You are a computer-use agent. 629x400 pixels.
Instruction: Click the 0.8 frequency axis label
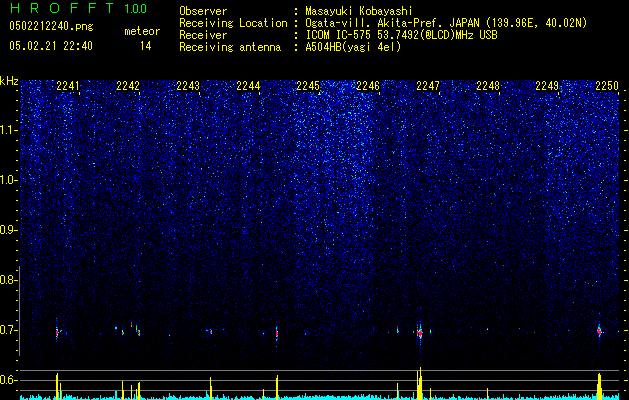click(x=8, y=280)
